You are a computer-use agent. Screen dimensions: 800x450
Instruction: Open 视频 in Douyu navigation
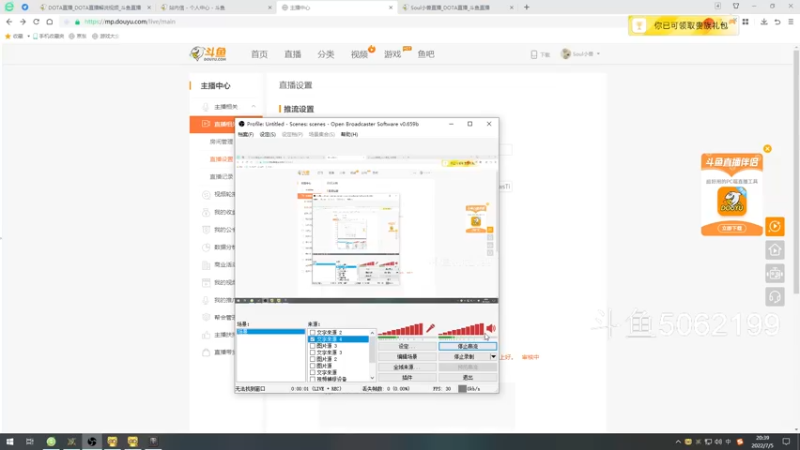359,54
